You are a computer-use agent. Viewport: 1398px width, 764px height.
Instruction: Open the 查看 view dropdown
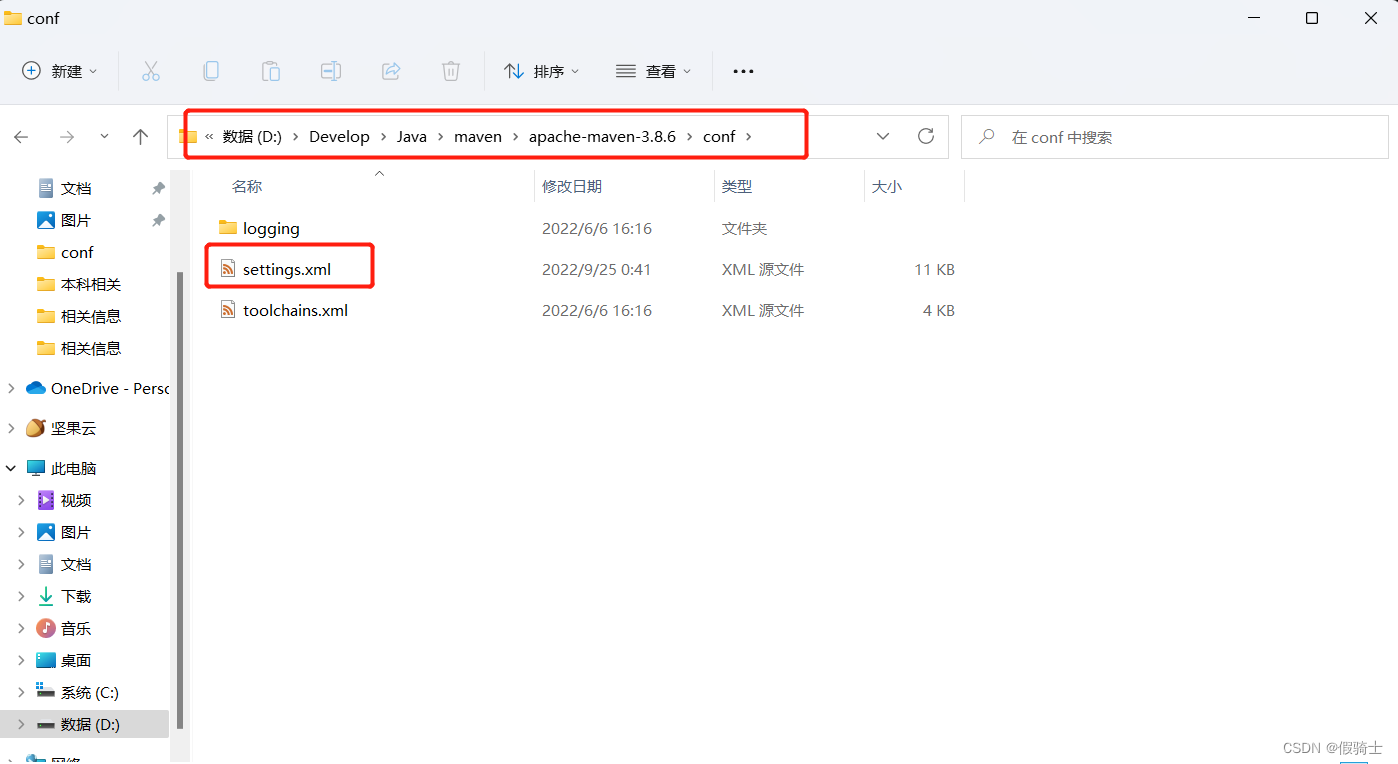(x=653, y=71)
